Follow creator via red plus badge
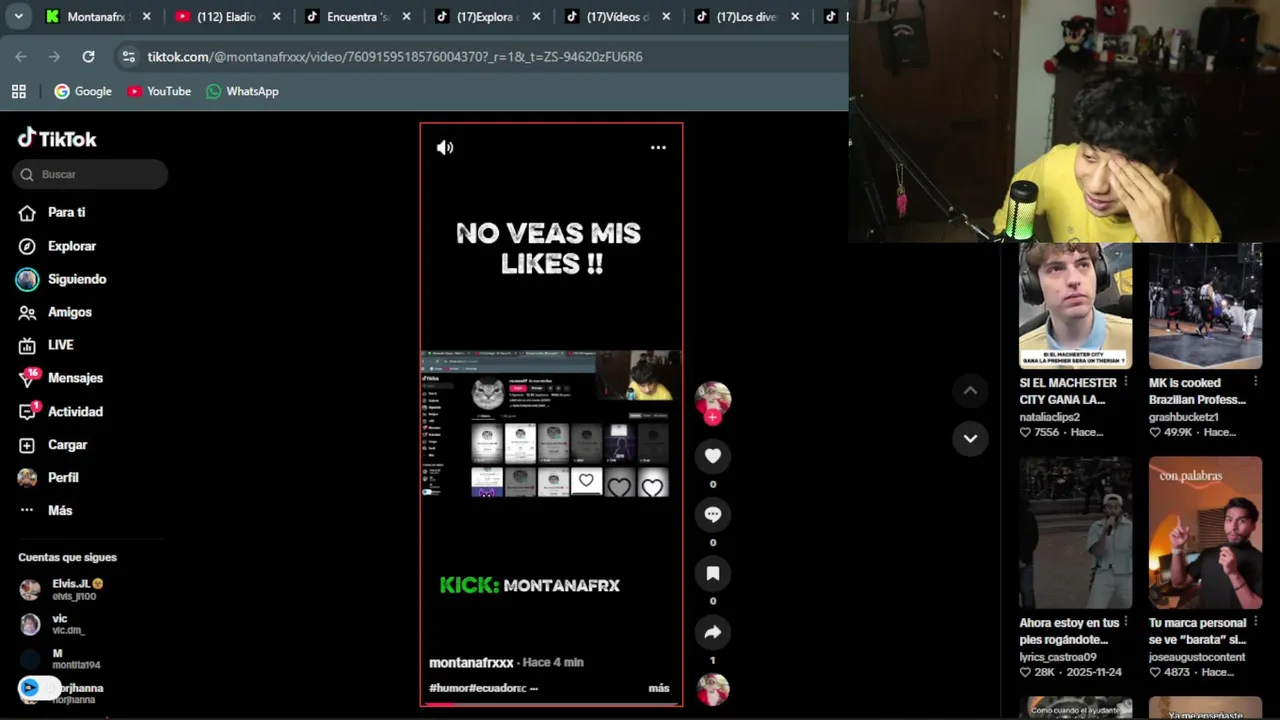This screenshot has width=1280, height=720. (713, 417)
